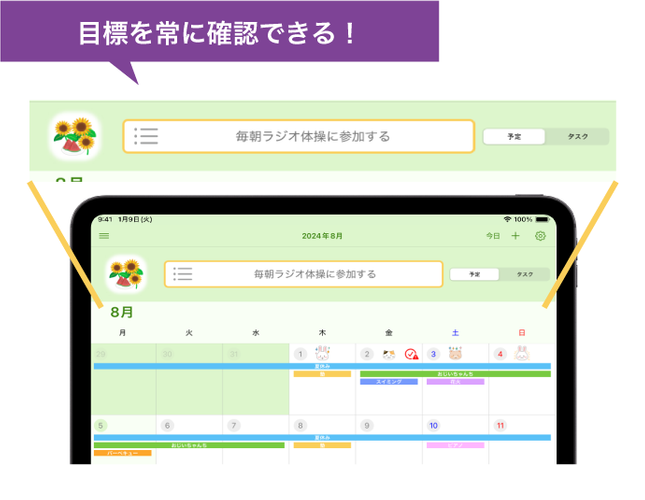
Task: Tap the sunflower icon inside the tablet screen
Action: pyautogui.click(x=125, y=272)
